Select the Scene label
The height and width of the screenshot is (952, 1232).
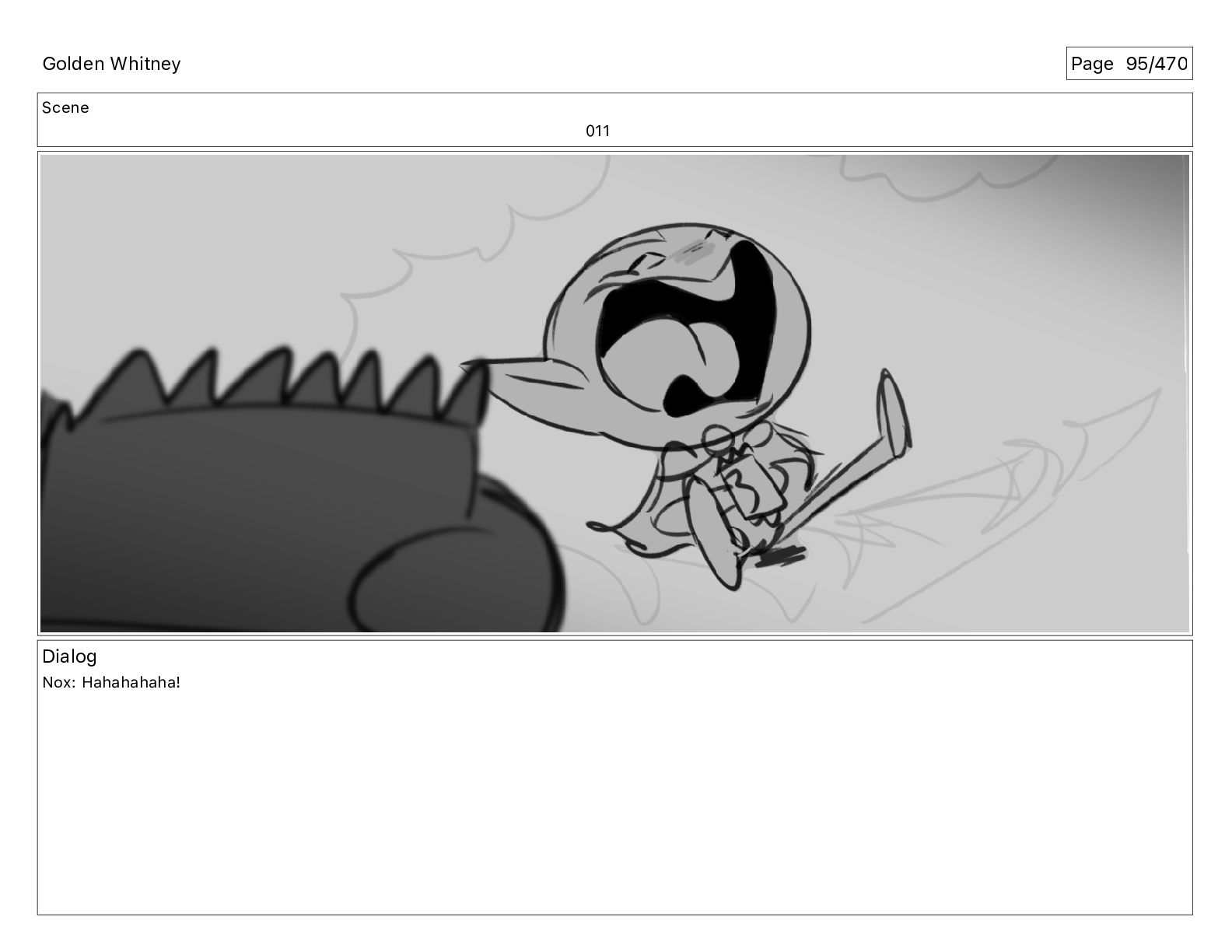65,107
